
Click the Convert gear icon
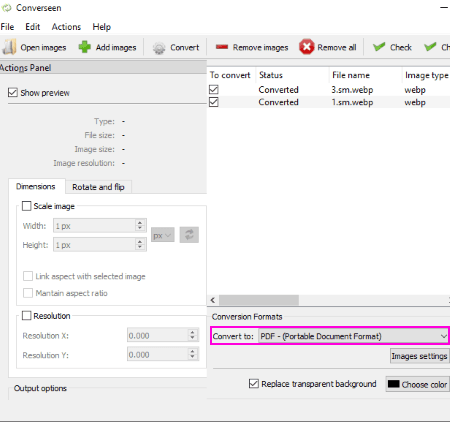click(x=159, y=48)
